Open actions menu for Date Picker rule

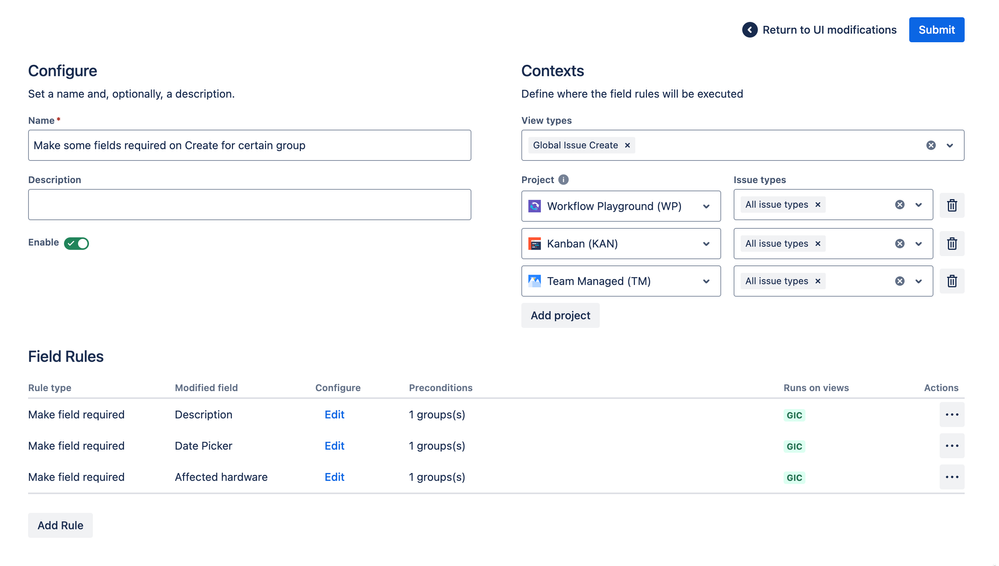point(951,446)
